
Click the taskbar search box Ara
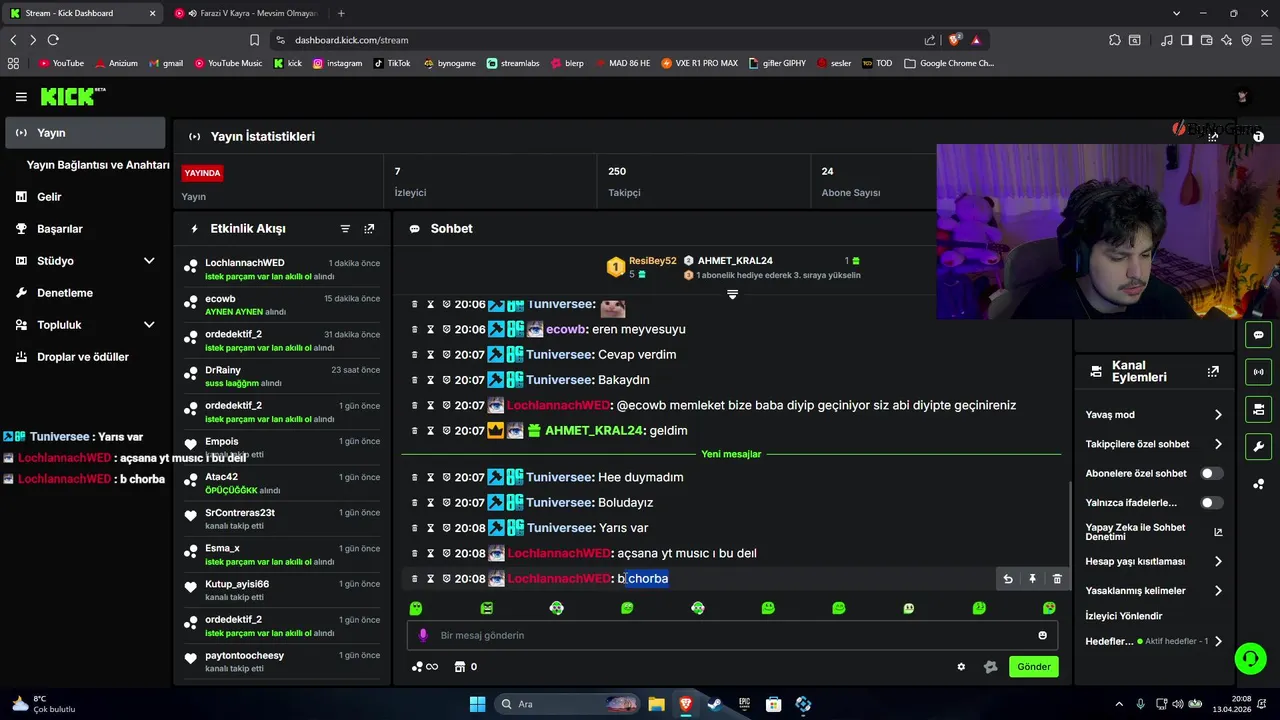click(x=566, y=704)
